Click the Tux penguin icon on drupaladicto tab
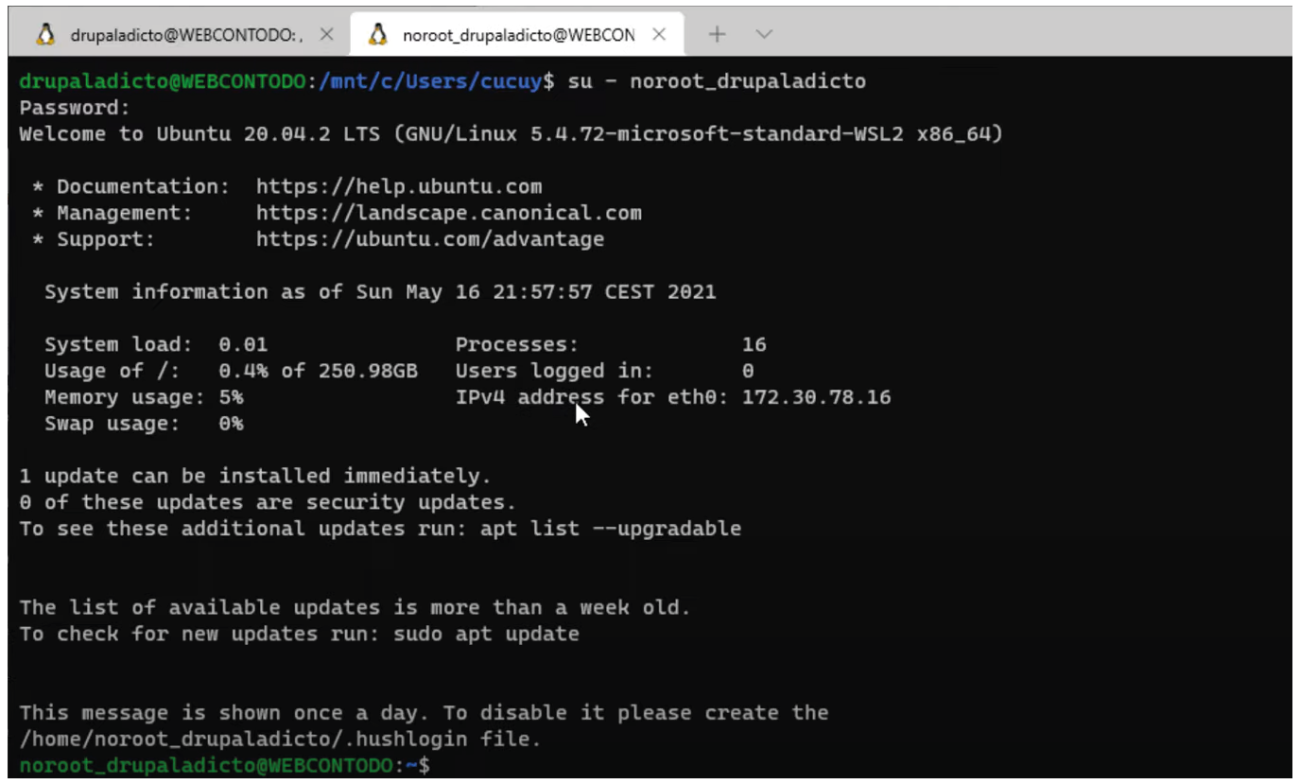This screenshot has height=784, width=1300. (45, 35)
